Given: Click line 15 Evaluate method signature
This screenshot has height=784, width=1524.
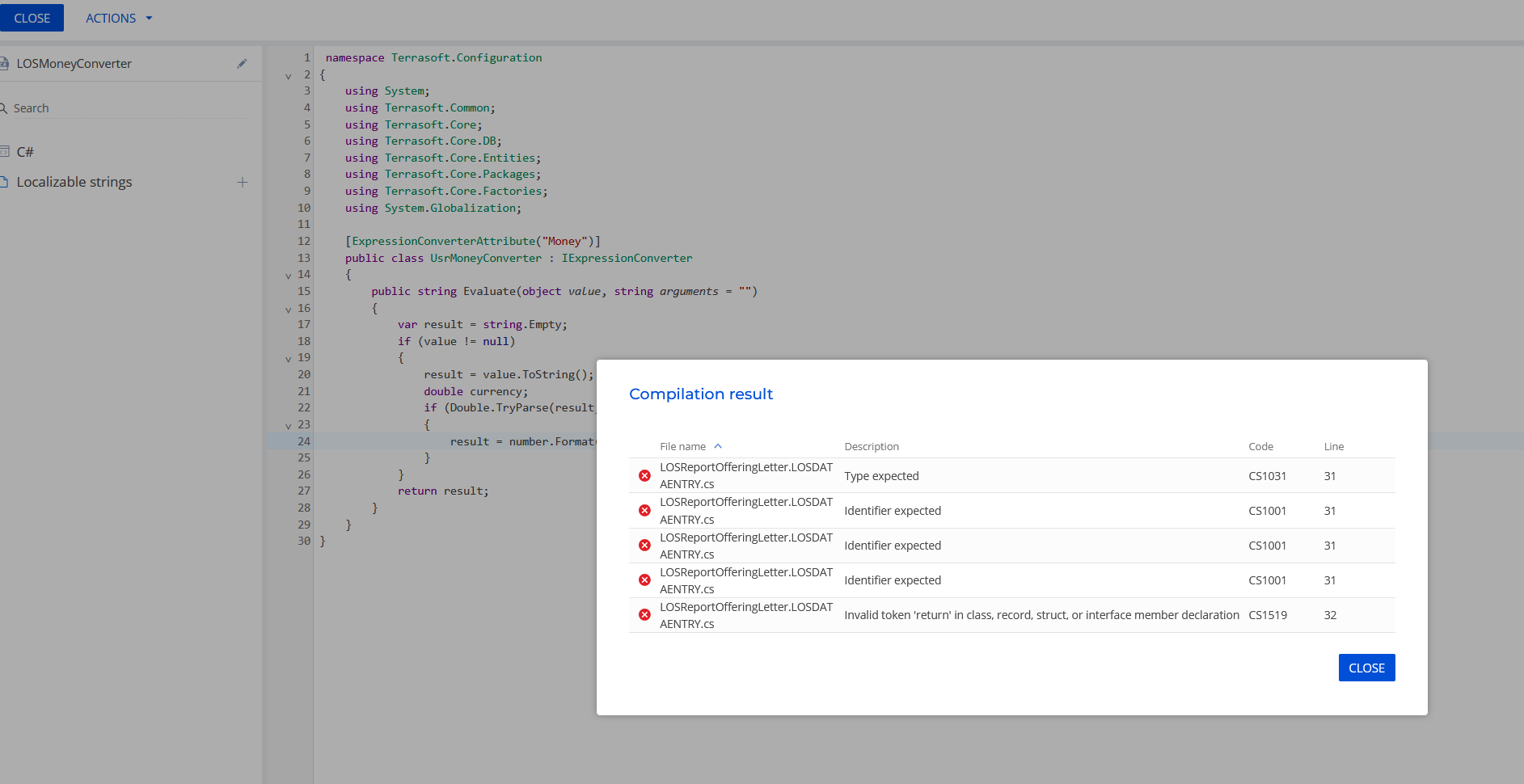Looking at the screenshot, I should pyautogui.click(x=564, y=291).
